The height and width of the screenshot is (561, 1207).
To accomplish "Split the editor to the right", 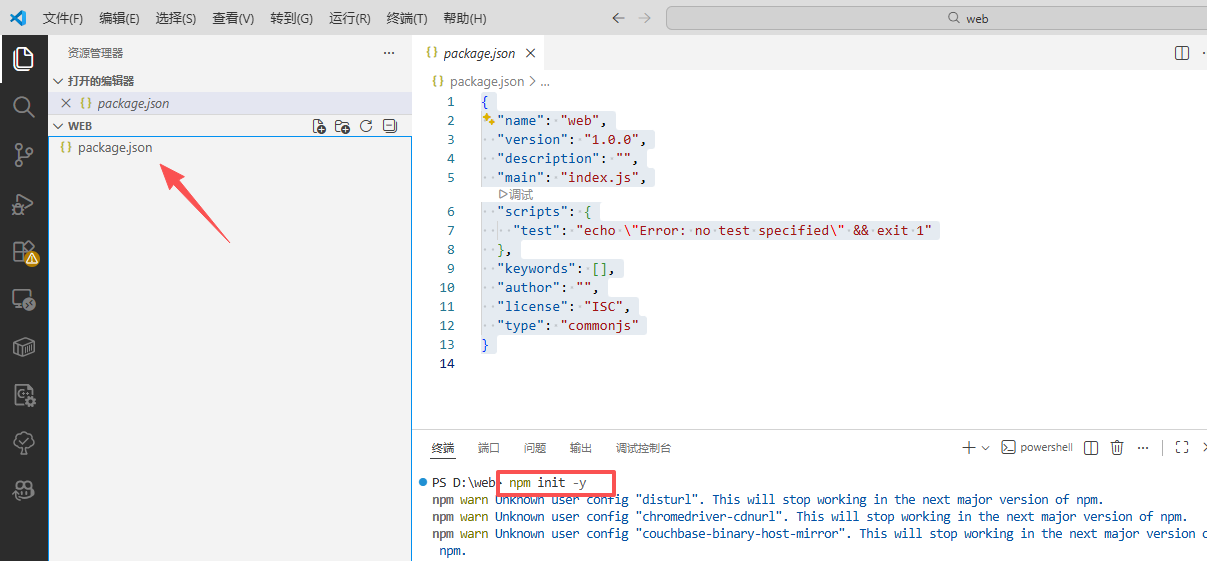I will coord(1182,53).
